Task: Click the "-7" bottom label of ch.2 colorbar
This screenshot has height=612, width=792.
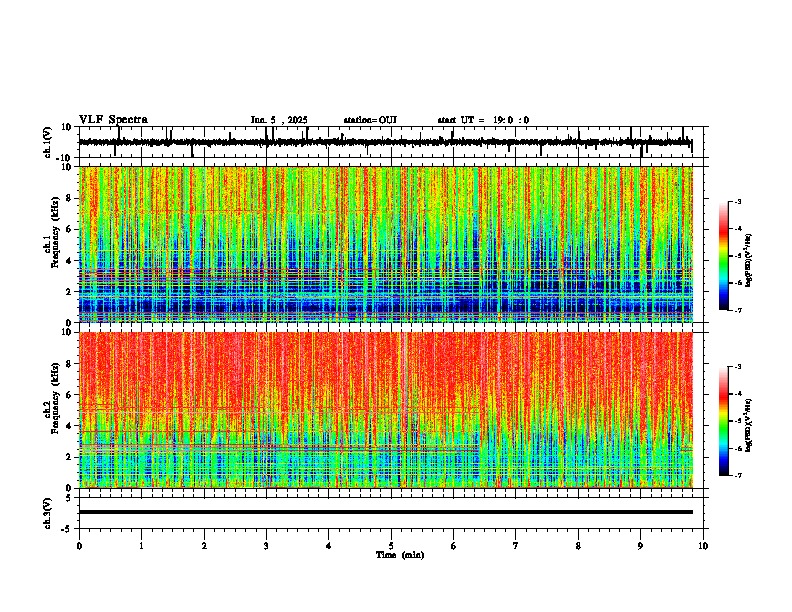Action: (x=737, y=476)
